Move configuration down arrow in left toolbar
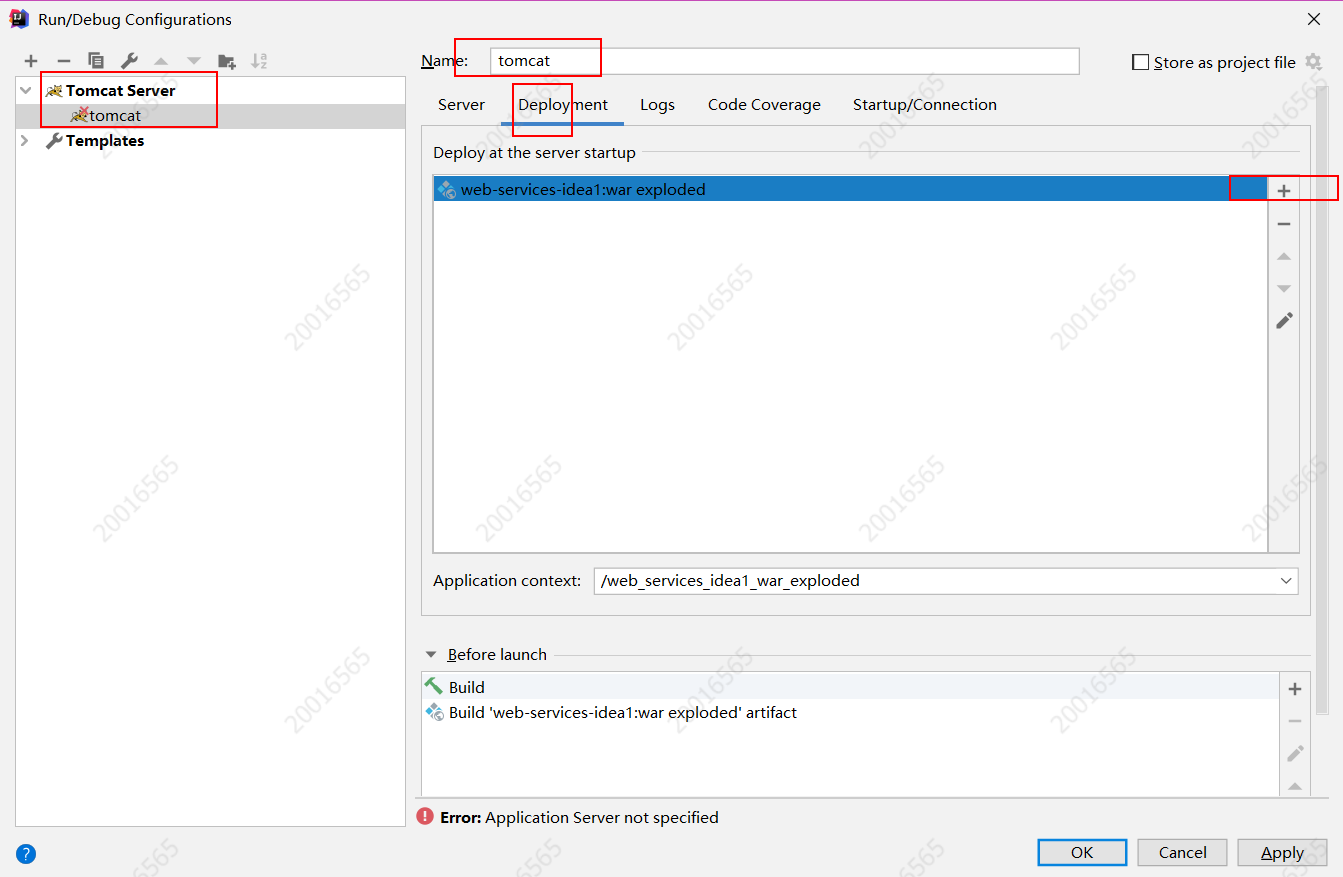This screenshot has width=1343, height=877. coord(194,61)
